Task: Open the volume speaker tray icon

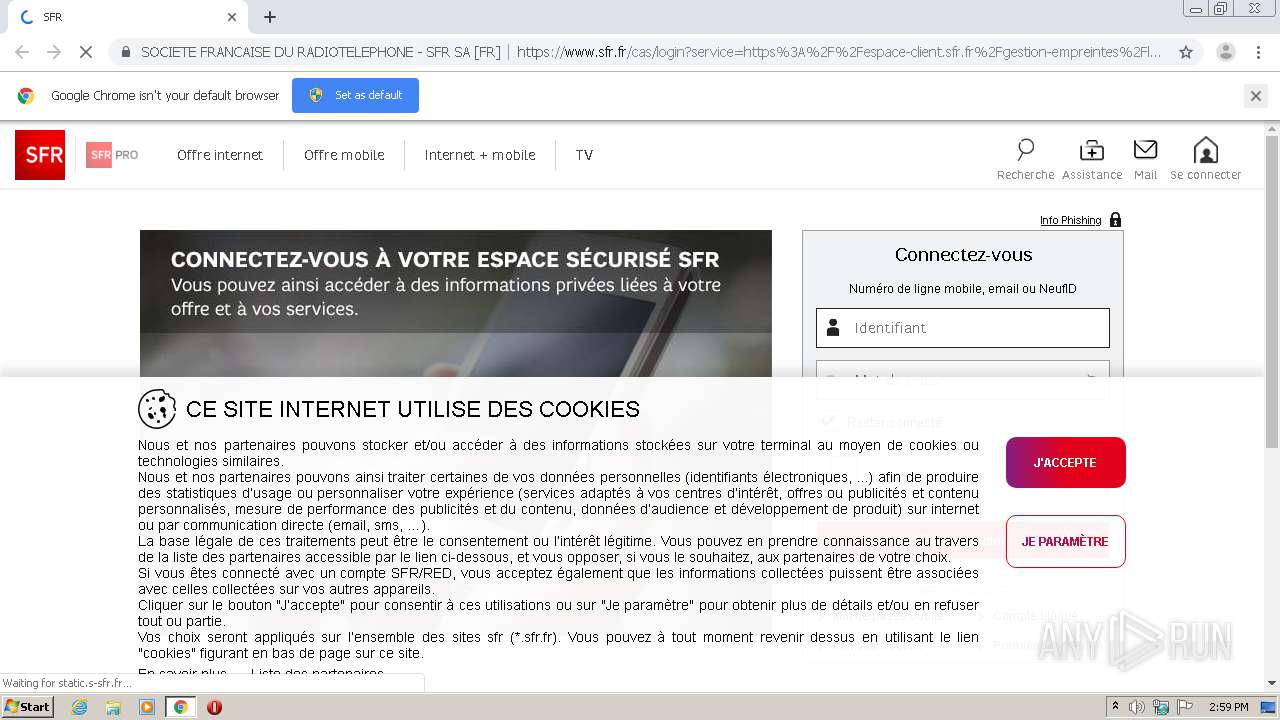Action: pyautogui.click(x=1137, y=707)
